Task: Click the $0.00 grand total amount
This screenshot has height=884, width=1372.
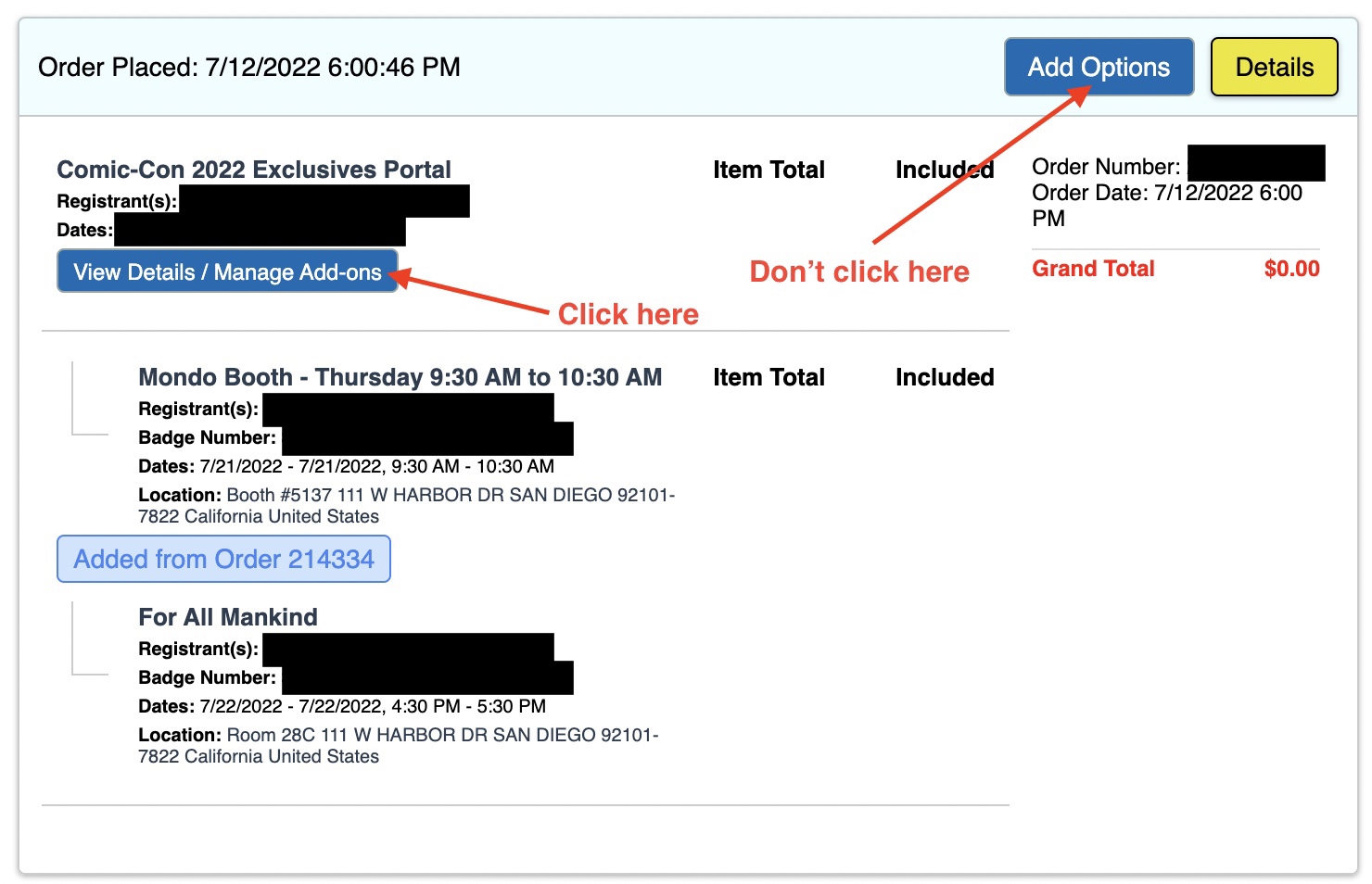Action: point(1291,269)
